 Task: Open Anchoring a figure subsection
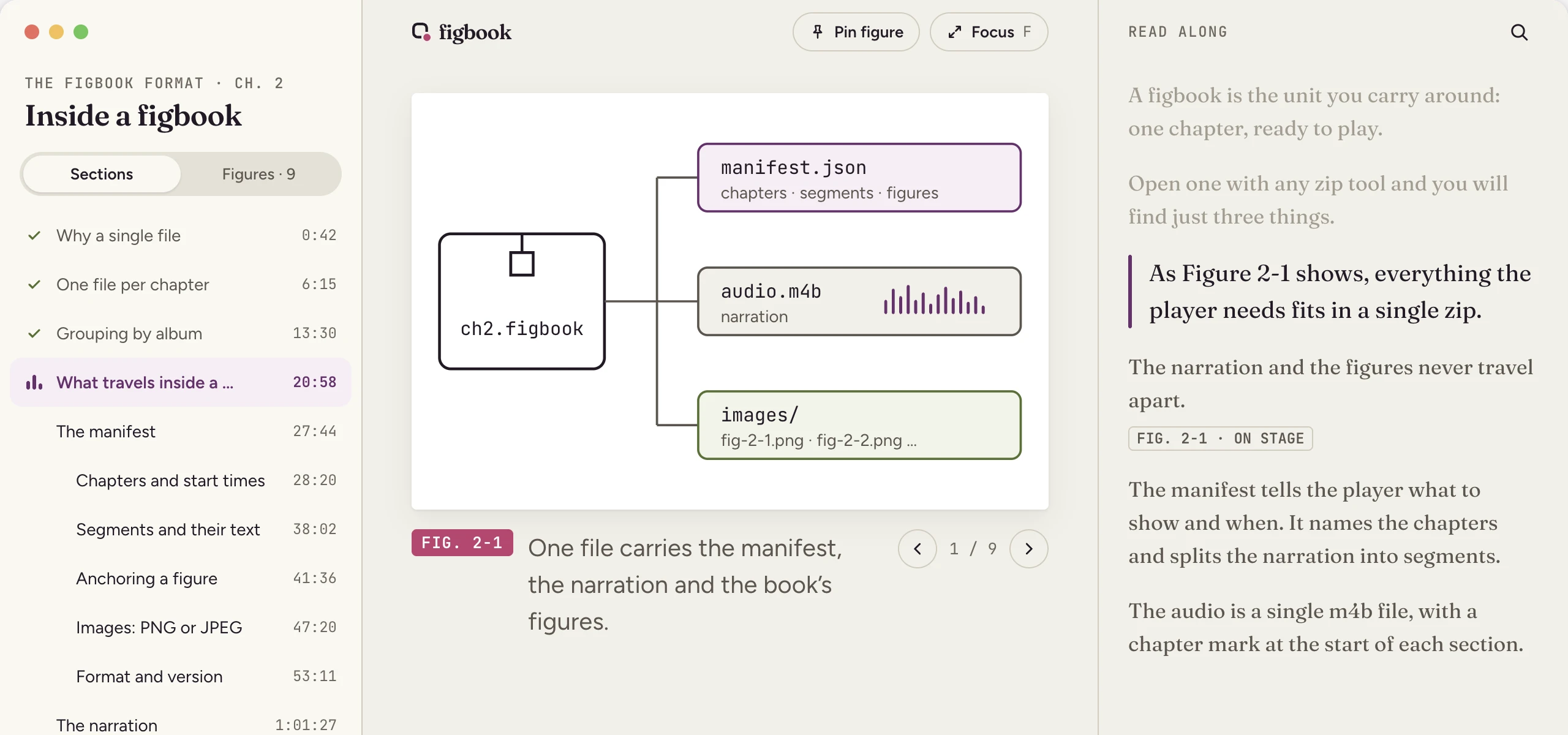(181, 578)
